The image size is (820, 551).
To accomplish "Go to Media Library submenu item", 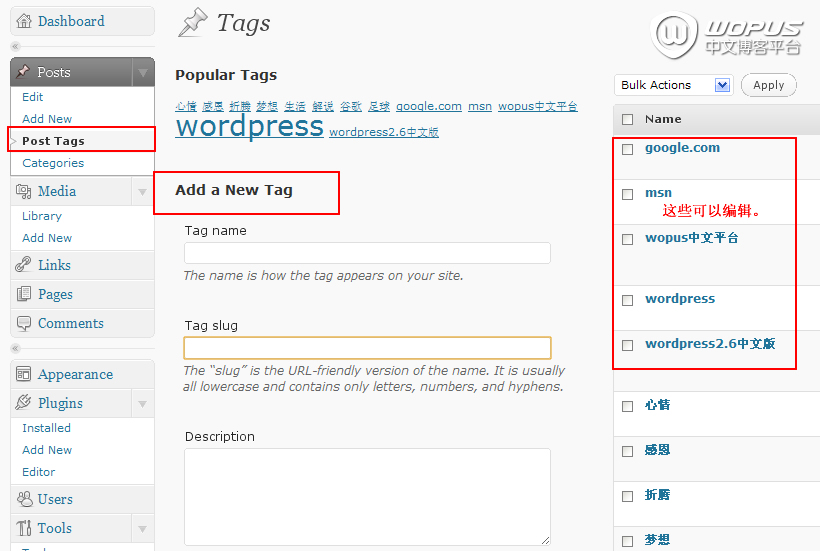I will click(42, 216).
